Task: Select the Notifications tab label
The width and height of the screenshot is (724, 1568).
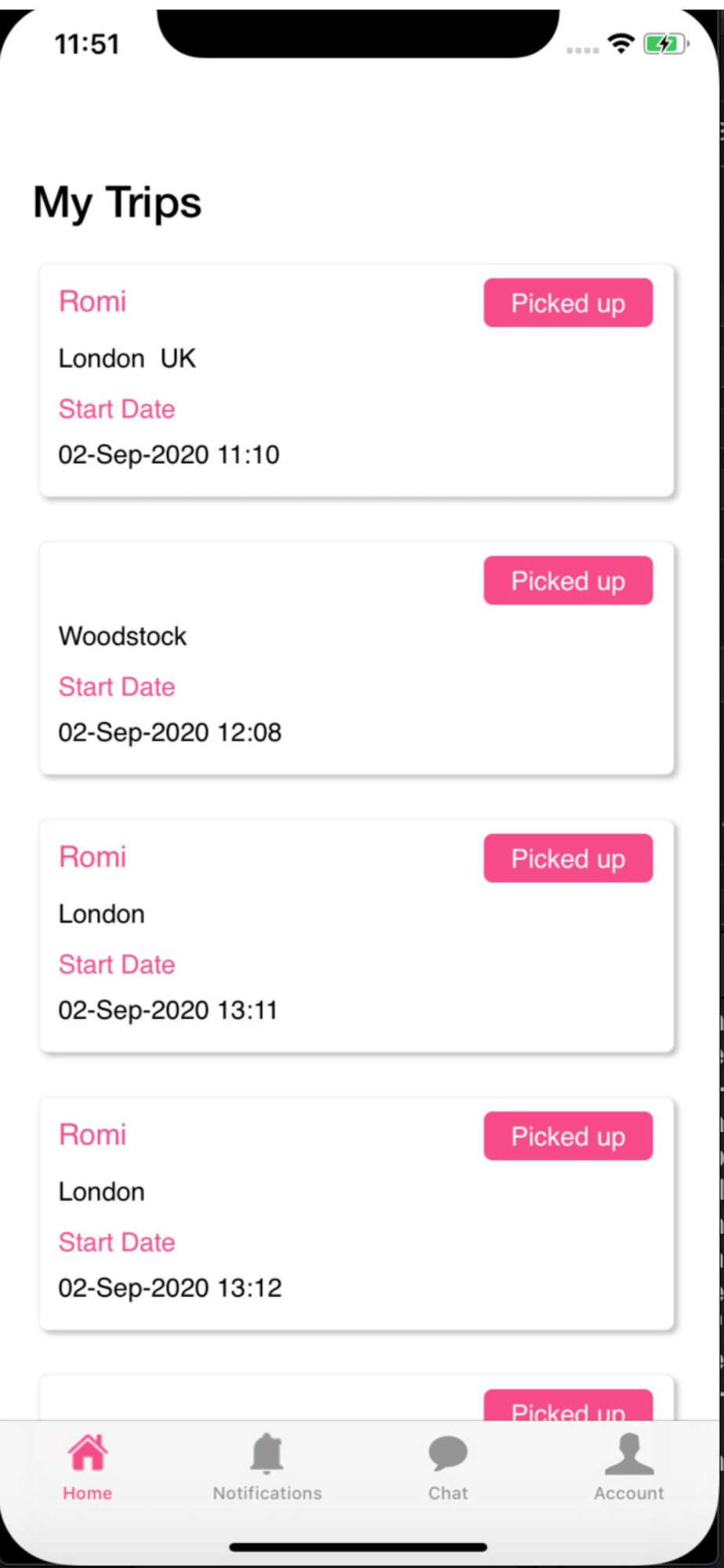Action: [x=267, y=1493]
